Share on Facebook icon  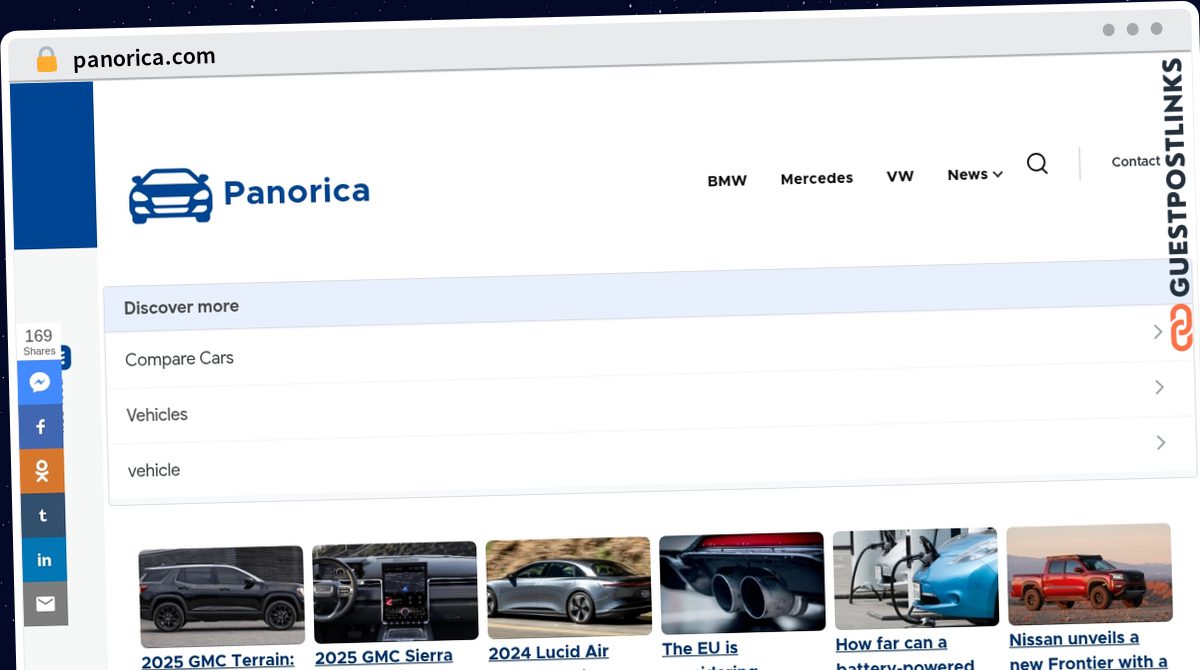point(41,427)
